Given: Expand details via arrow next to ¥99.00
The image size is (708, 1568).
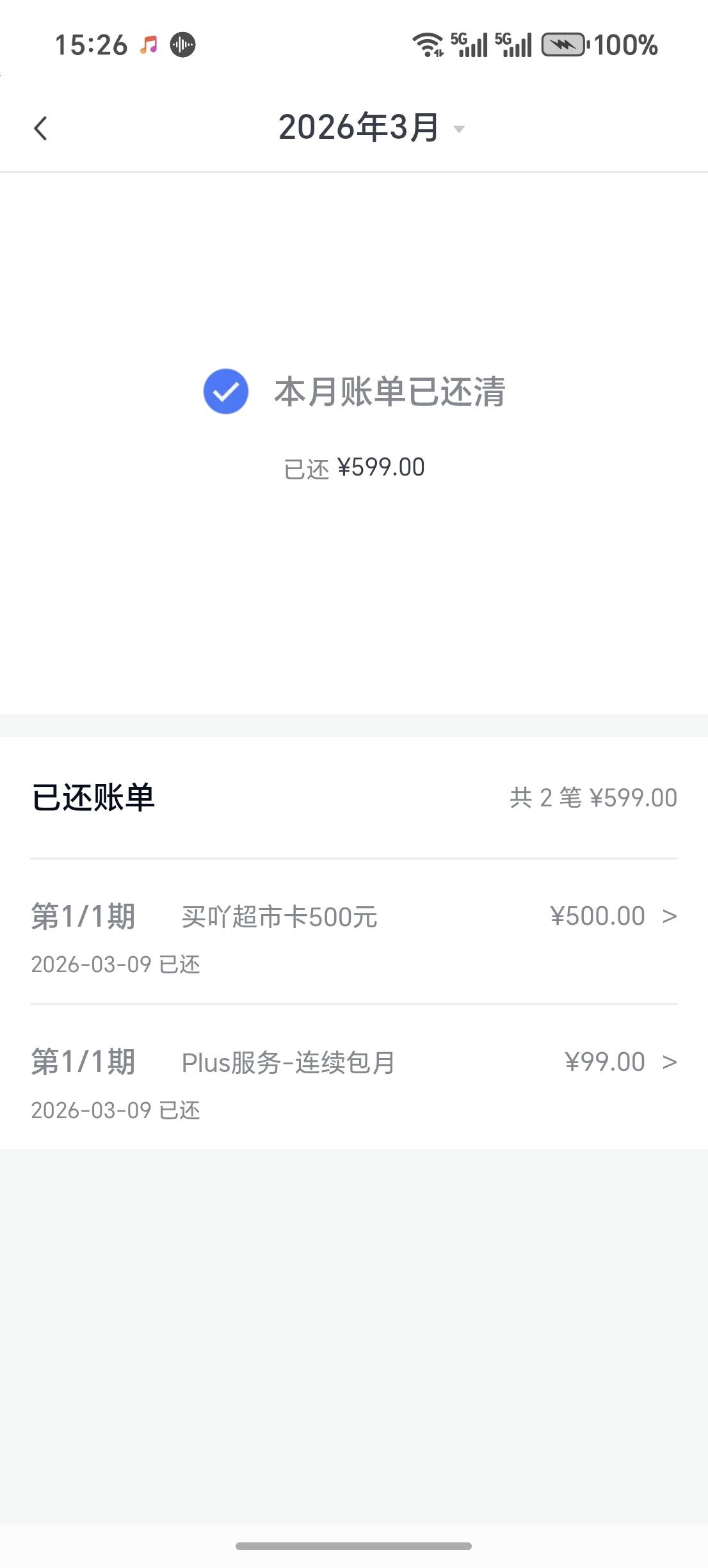Looking at the screenshot, I should pos(670,1062).
